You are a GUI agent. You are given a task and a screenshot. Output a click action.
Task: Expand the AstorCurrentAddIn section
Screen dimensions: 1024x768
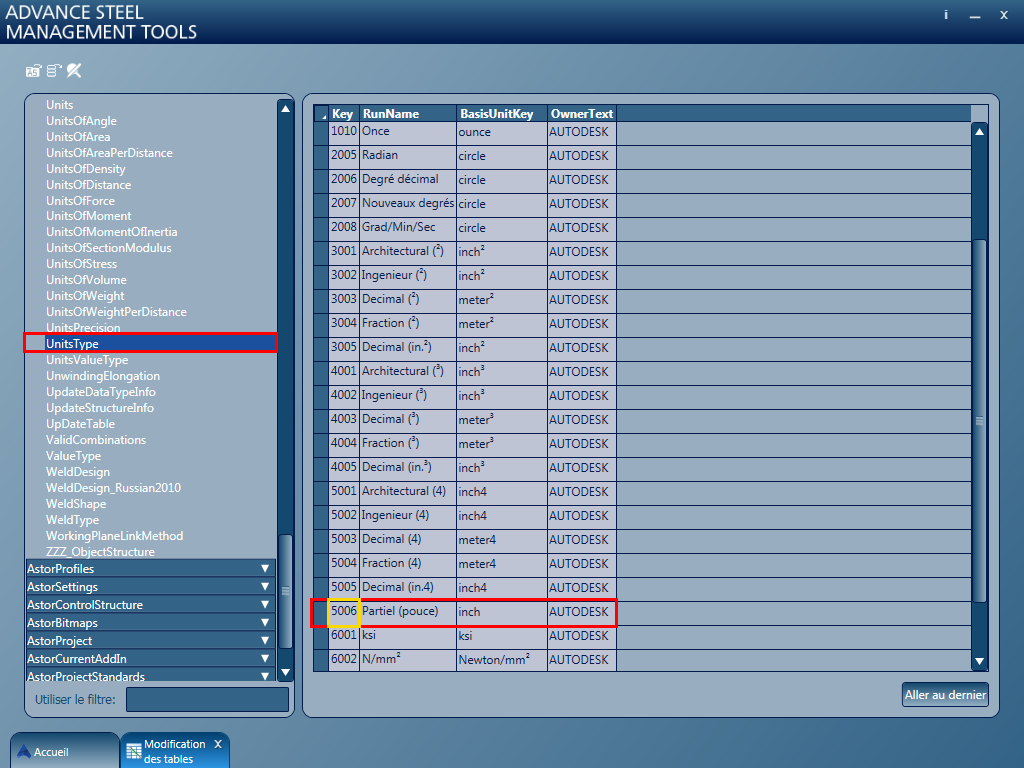point(151,658)
